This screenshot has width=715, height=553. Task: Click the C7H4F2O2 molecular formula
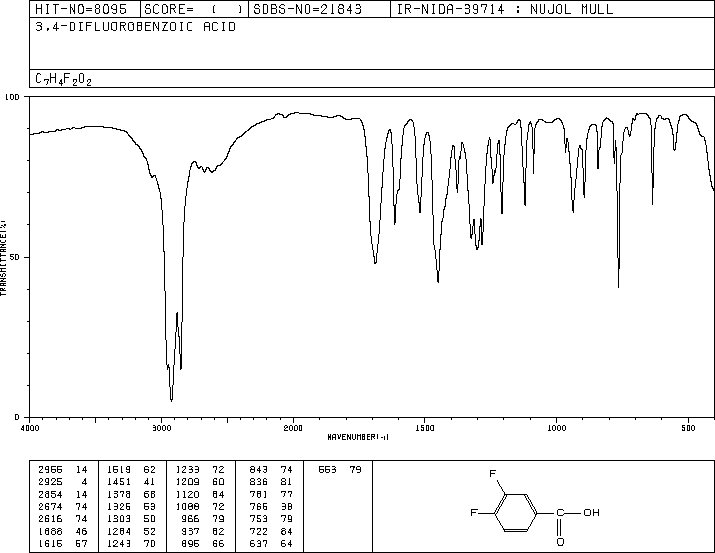tap(63, 79)
